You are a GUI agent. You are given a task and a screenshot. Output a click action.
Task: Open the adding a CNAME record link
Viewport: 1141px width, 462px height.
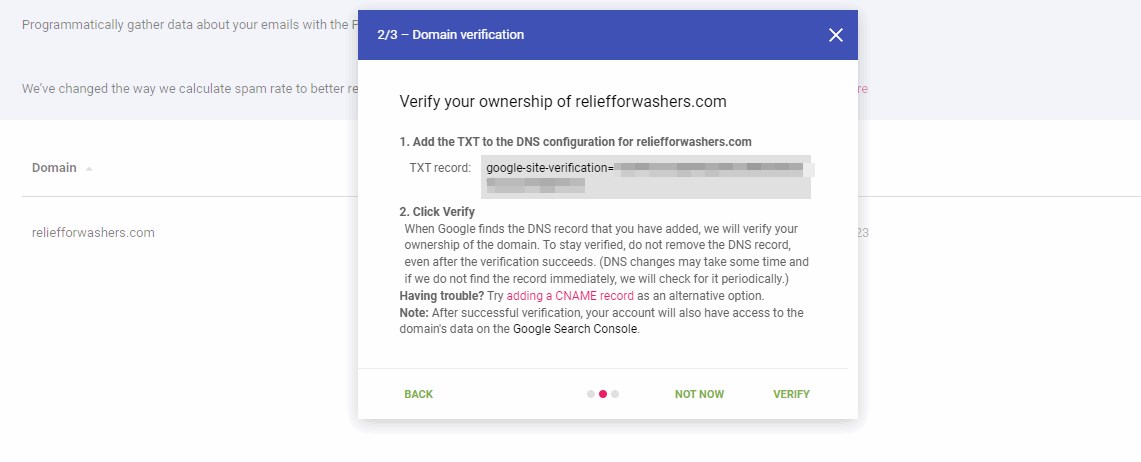(570, 296)
